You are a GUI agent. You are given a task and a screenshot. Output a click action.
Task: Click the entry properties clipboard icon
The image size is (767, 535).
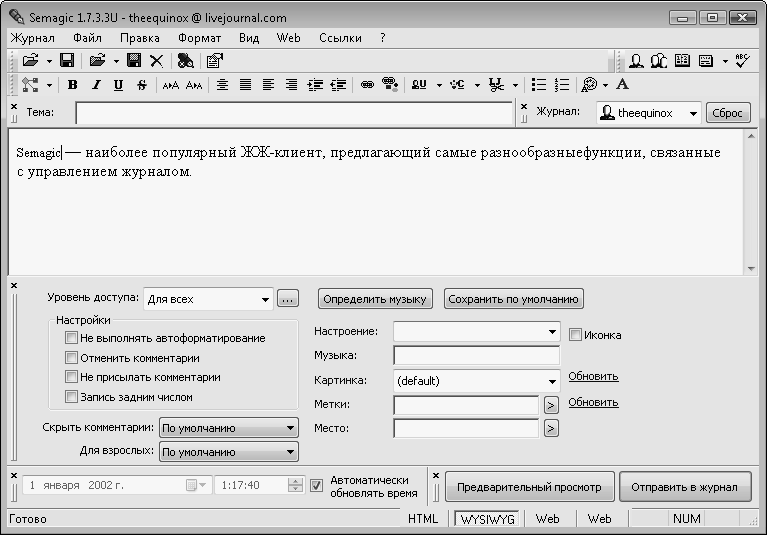pos(214,61)
